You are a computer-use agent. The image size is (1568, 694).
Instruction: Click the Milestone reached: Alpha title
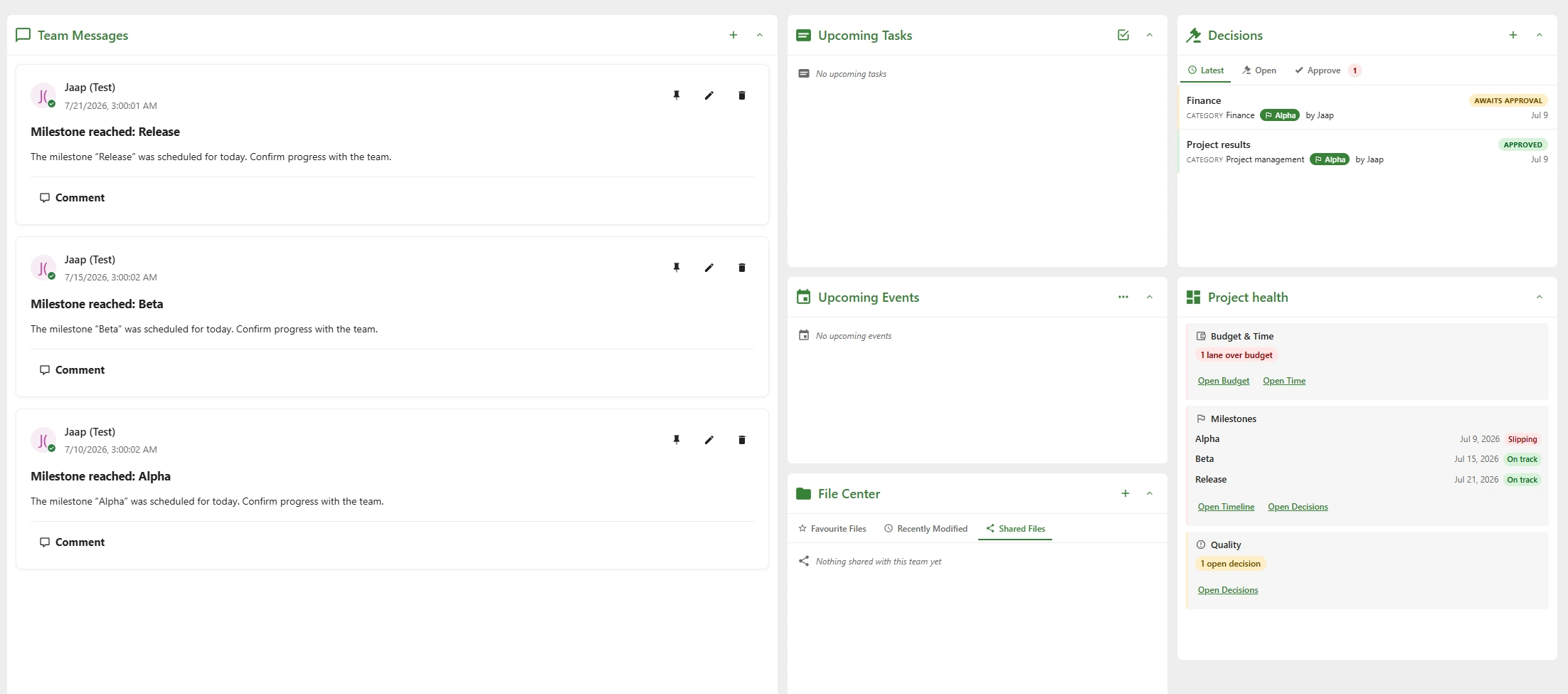(100, 476)
